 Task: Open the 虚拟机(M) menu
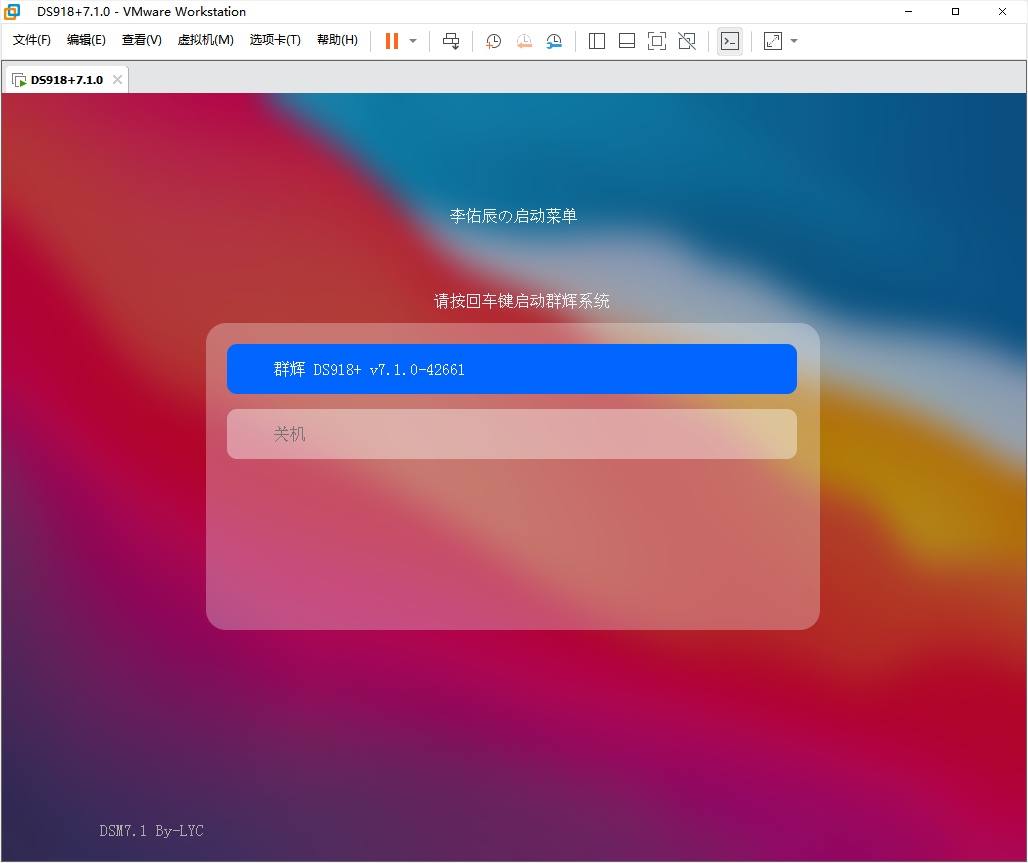205,40
